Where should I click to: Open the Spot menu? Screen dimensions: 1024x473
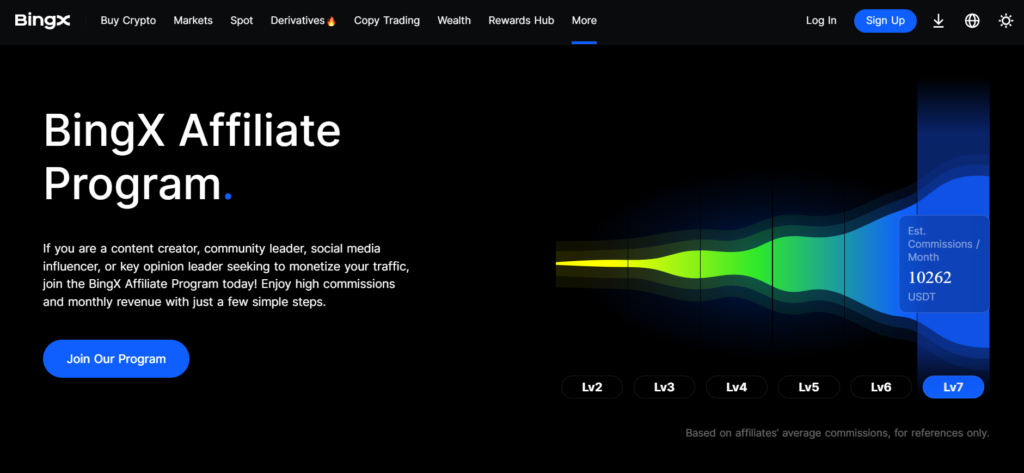(x=242, y=20)
